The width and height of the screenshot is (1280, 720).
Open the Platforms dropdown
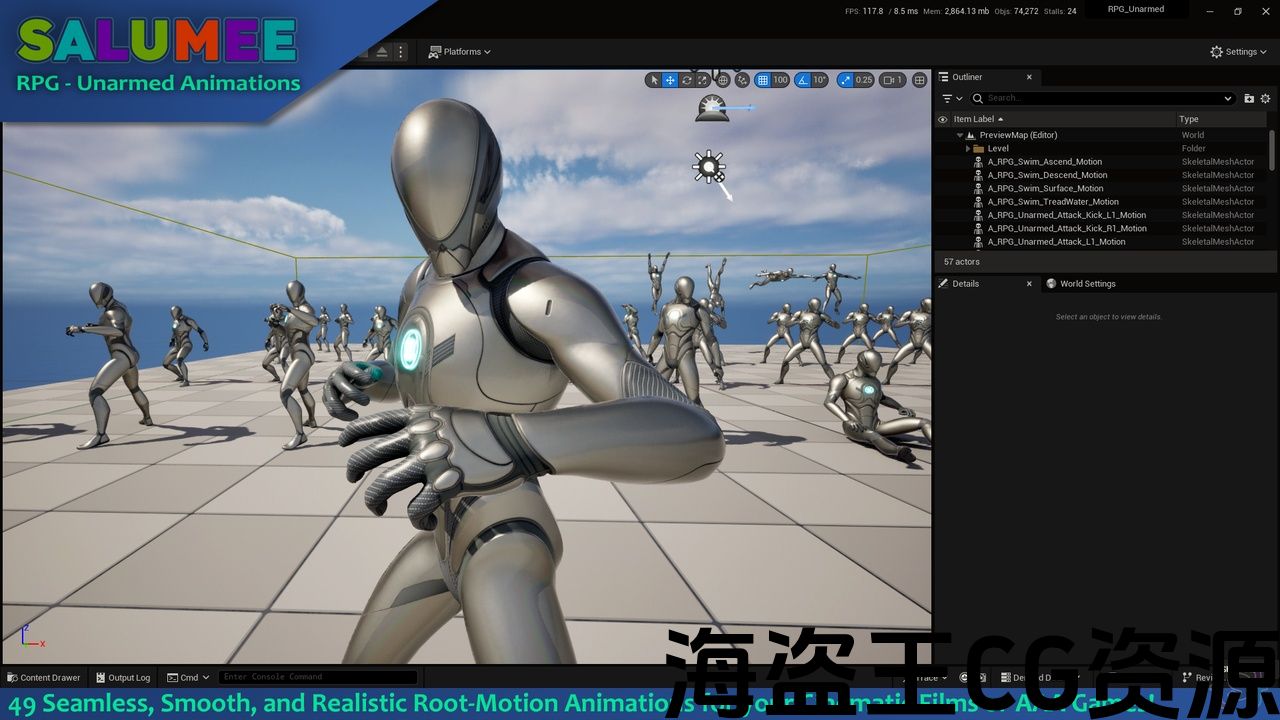pos(460,52)
